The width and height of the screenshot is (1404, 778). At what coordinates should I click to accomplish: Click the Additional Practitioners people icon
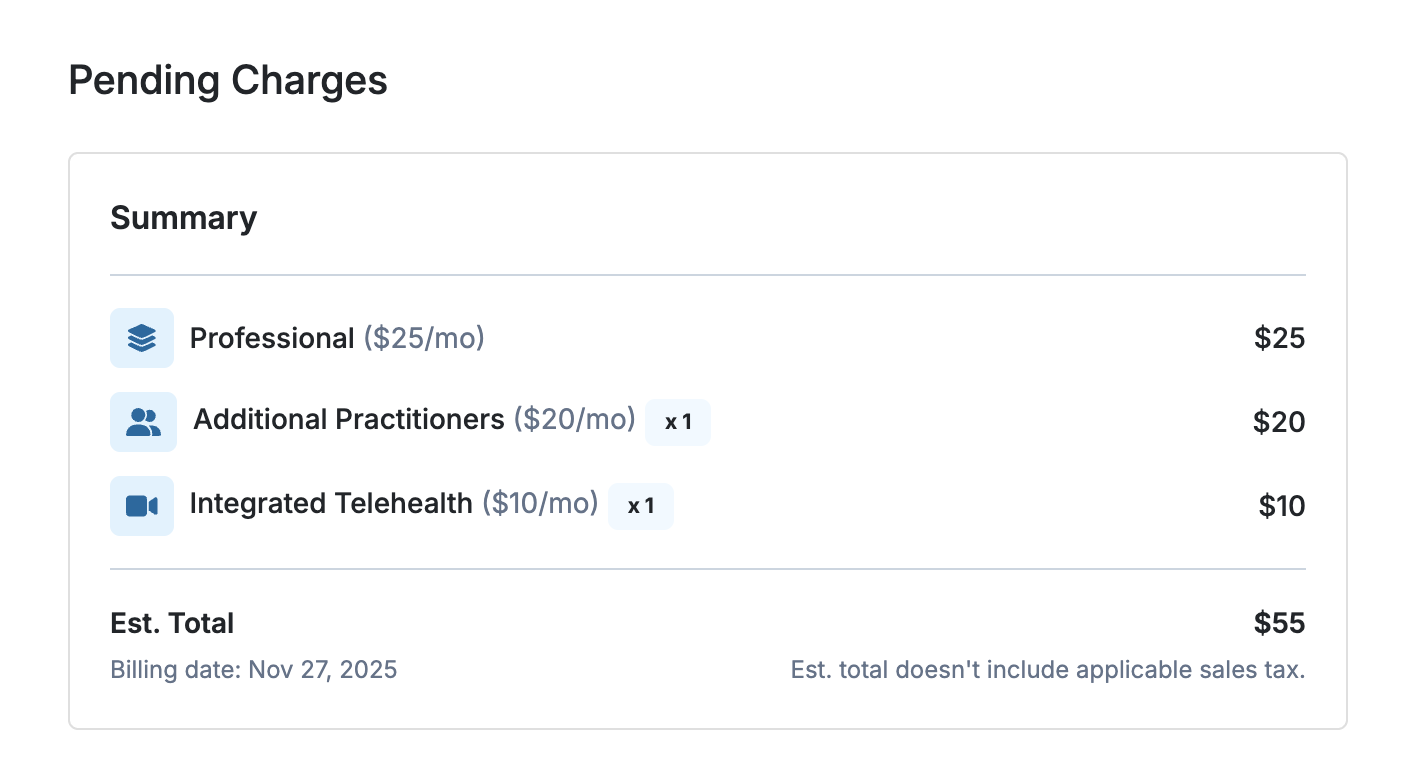point(143,422)
